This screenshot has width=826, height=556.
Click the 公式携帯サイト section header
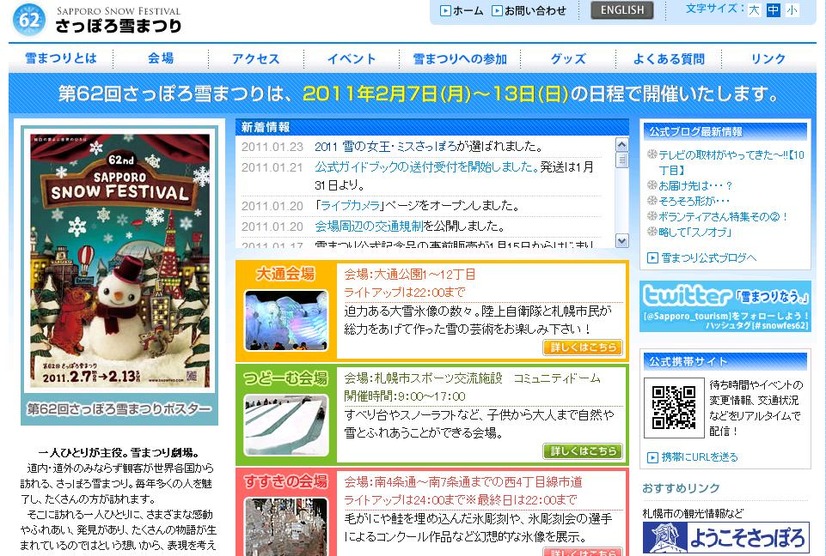tap(725, 362)
